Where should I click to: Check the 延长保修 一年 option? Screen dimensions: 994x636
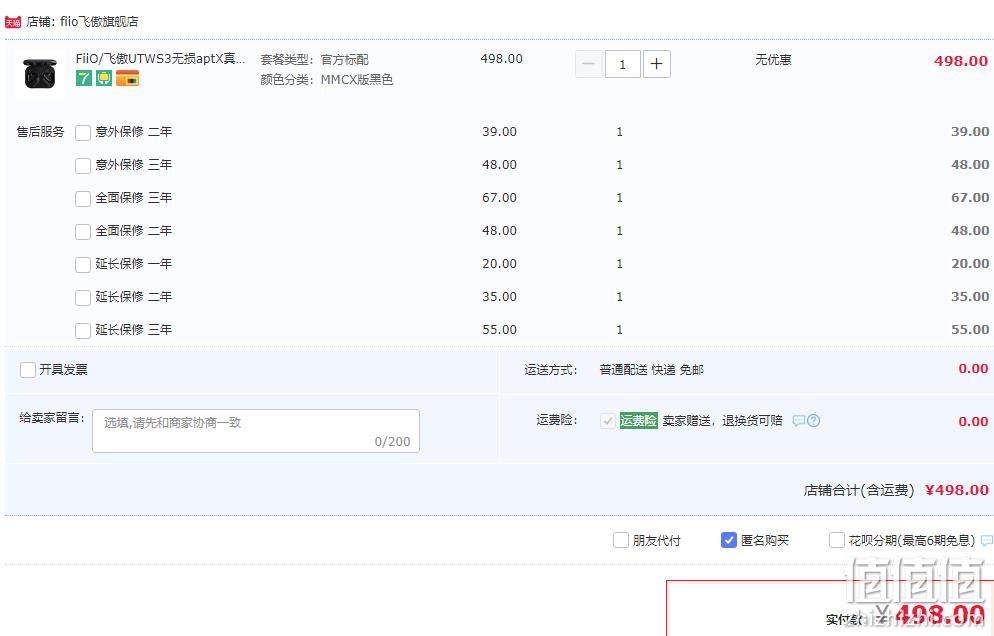[83, 264]
